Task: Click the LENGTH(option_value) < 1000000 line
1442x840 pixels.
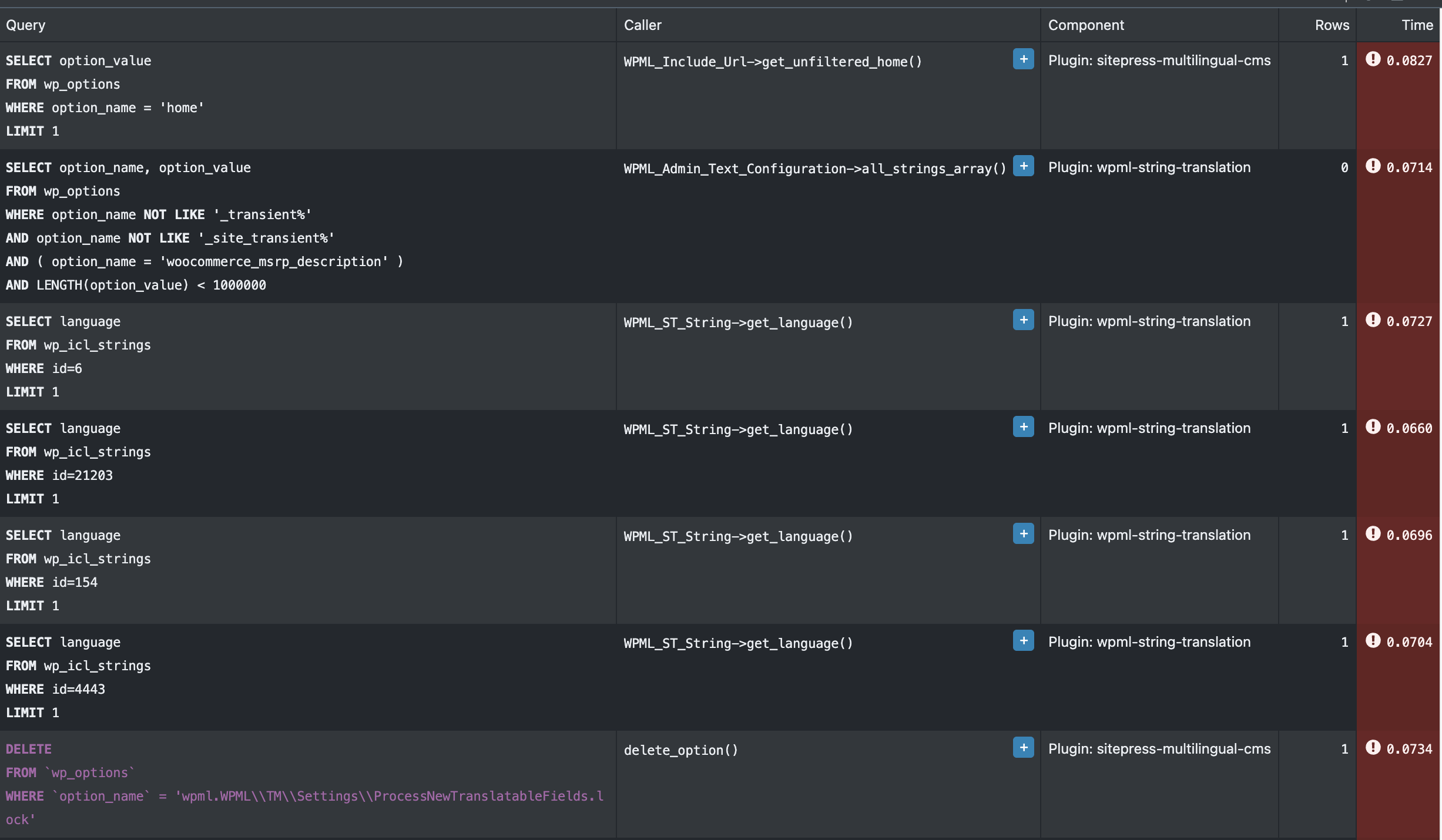Action: [x=136, y=285]
